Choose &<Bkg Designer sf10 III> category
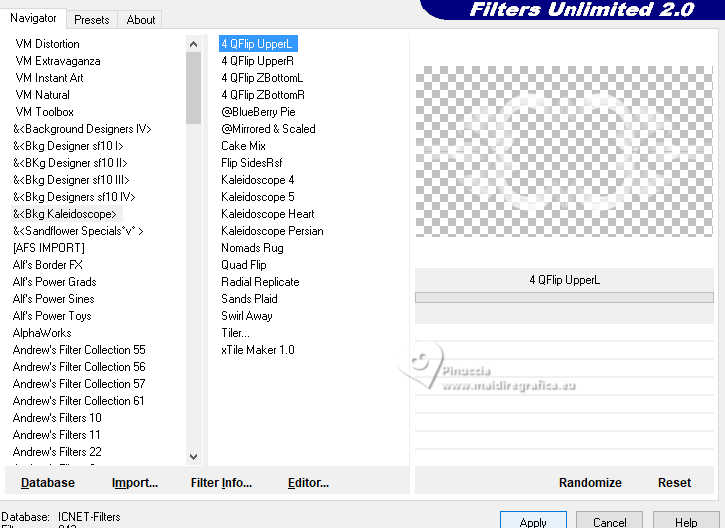725x528 pixels. (x=71, y=180)
